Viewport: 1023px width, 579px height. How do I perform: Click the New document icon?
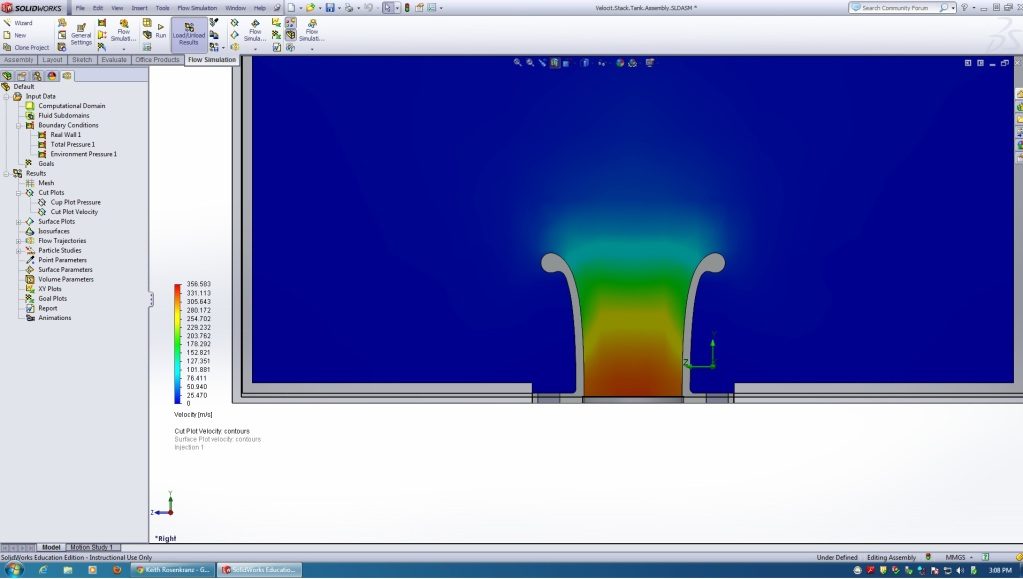pyautogui.click(x=292, y=8)
